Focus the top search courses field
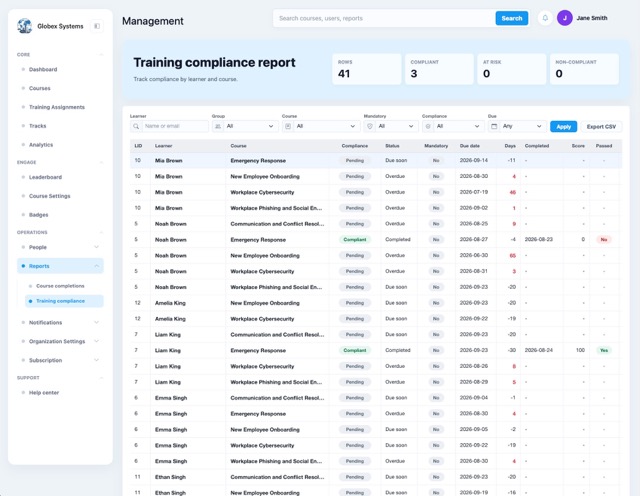 [x=384, y=18]
